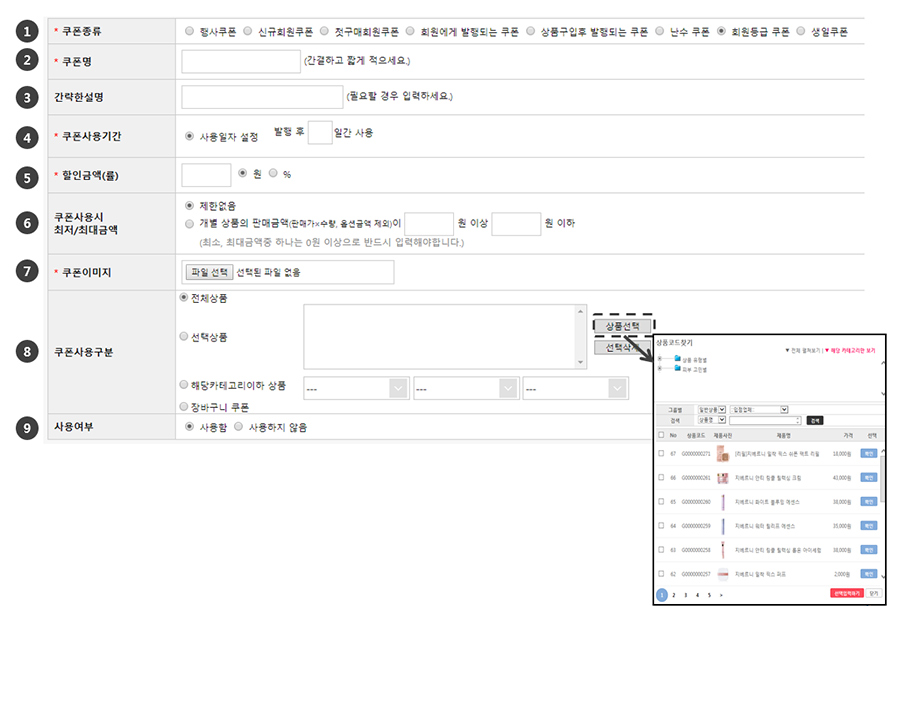Open the third category dropdown
900x705 pixels.
pyautogui.click(x=575, y=388)
